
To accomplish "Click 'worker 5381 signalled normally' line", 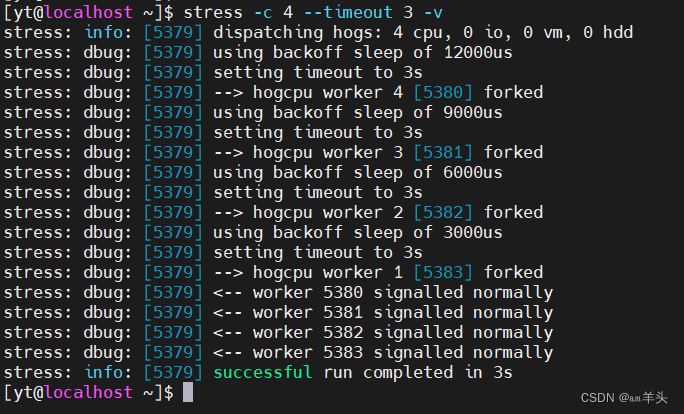I will (403, 313).
